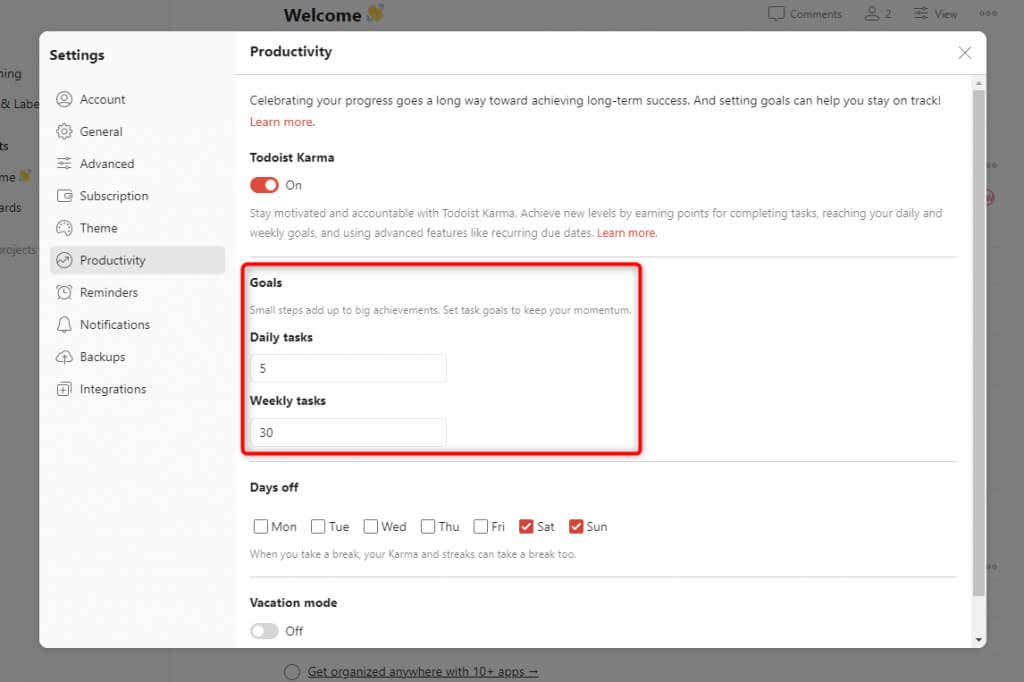1024x682 pixels.
Task: Click the Subscription card icon
Action: point(64,195)
